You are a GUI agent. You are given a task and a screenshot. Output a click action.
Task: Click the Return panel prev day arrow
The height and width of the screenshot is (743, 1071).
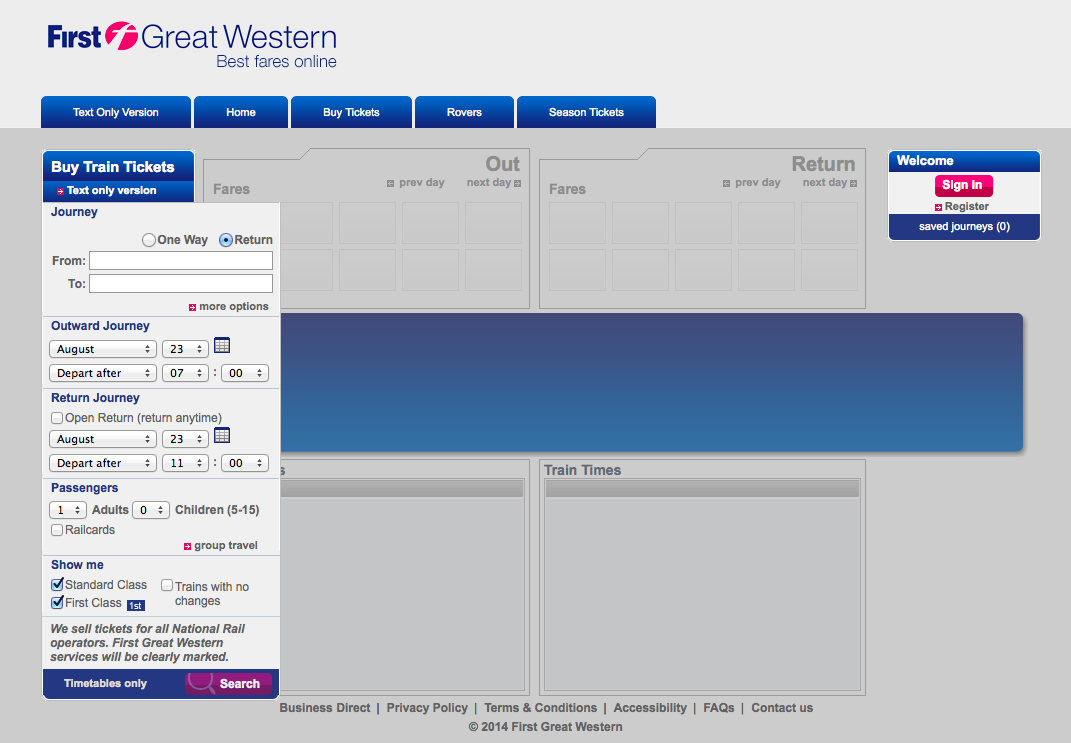pyautogui.click(x=727, y=183)
